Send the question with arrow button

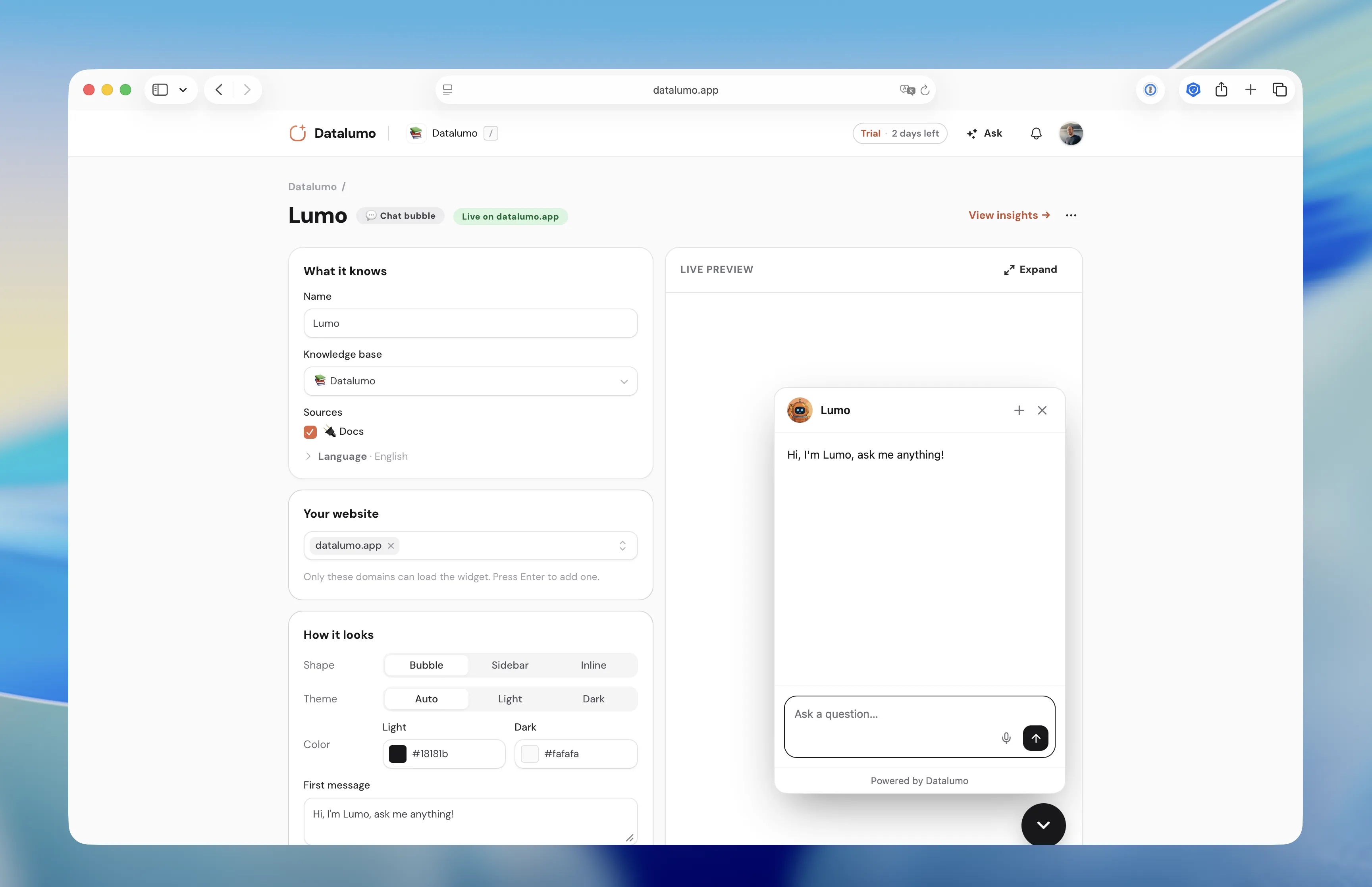tap(1035, 738)
